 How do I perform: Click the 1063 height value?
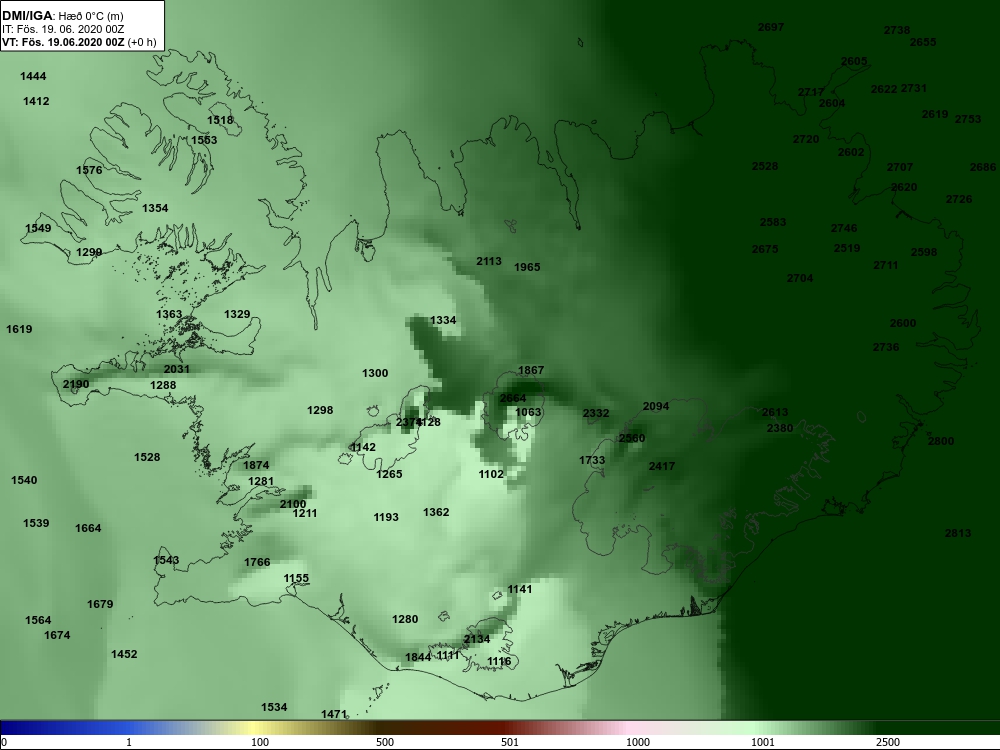(528, 412)
